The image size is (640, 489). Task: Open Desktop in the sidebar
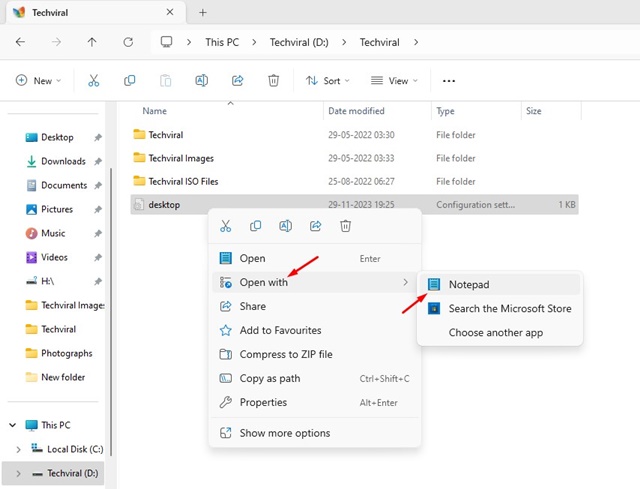57,138
